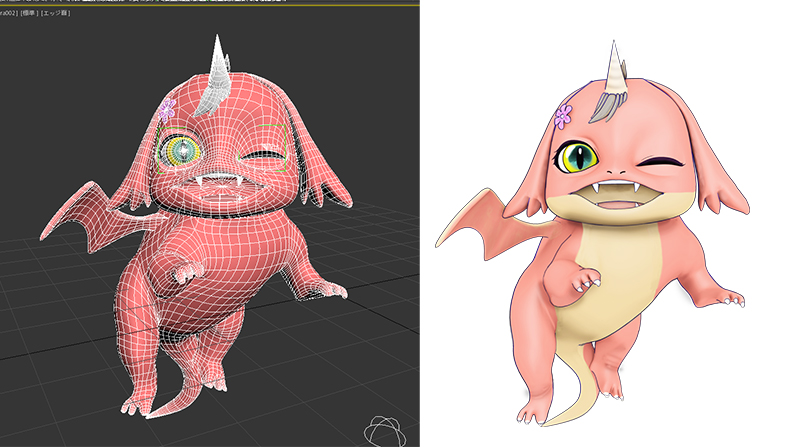The width and height of the screenshot is (800, 447).
Task: Select the purple flower on the wireframe model's head
Action: (167, 110)
